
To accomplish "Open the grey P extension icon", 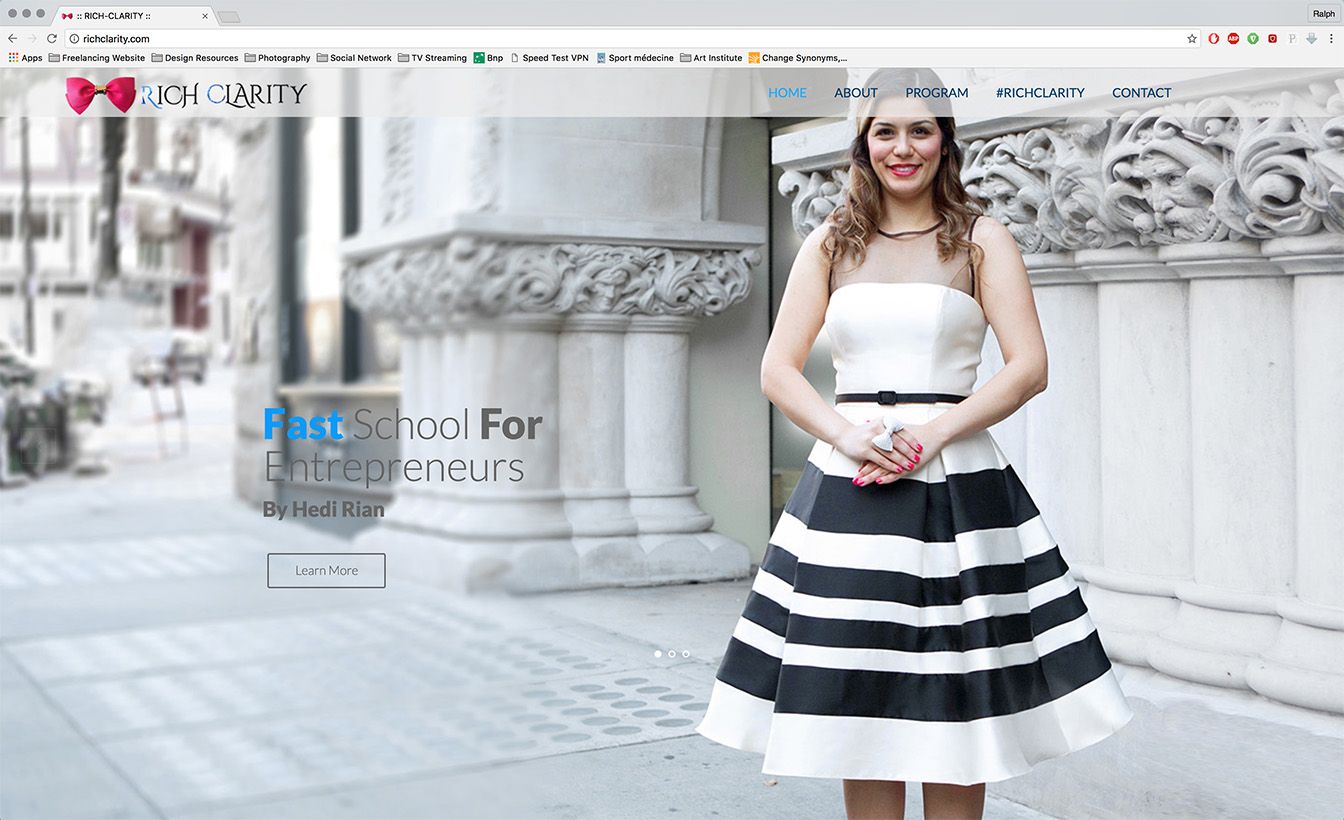I will 1292,38.
